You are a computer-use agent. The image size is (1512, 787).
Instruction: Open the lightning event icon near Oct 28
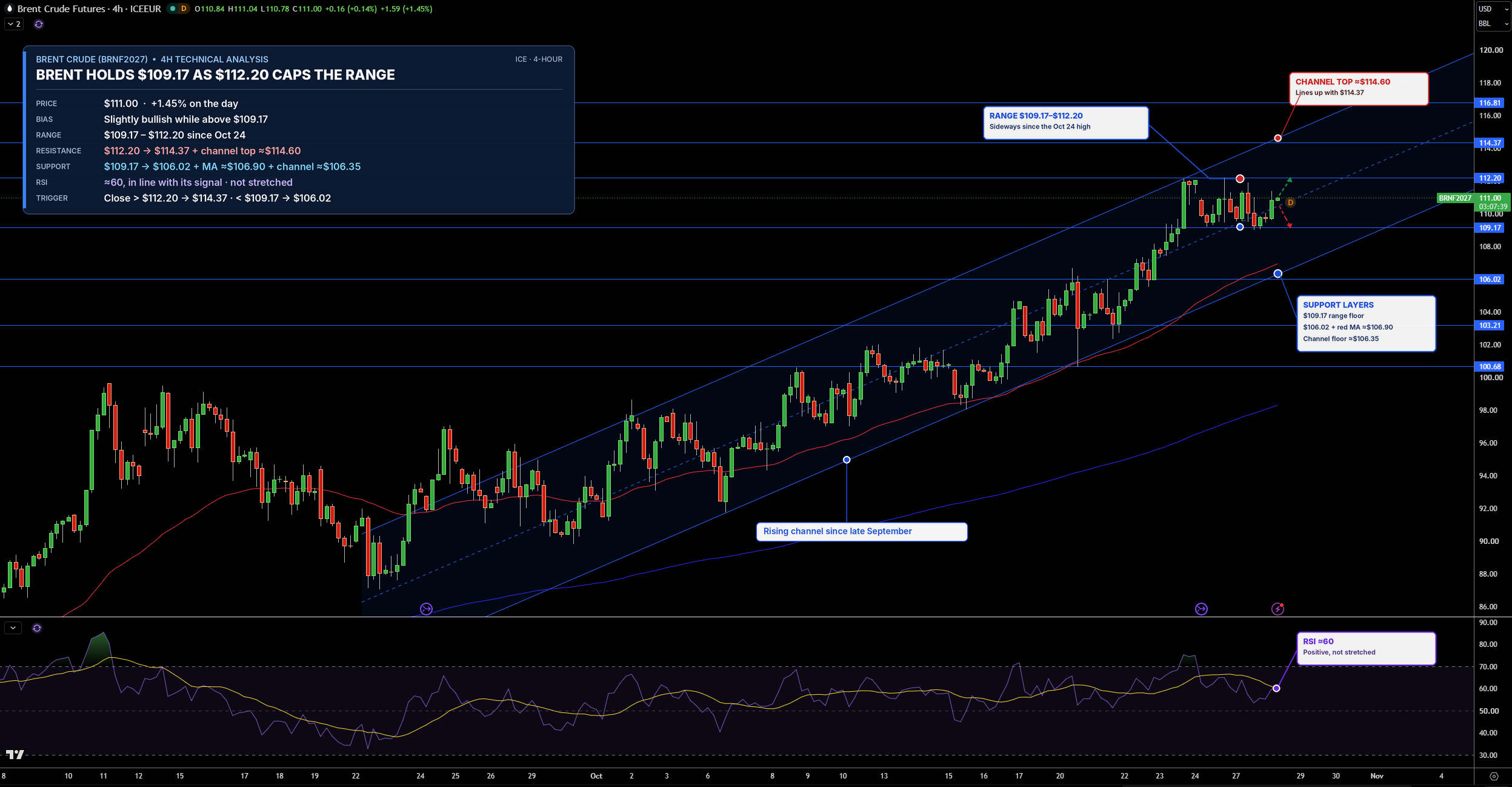[x=1277, y=609]
